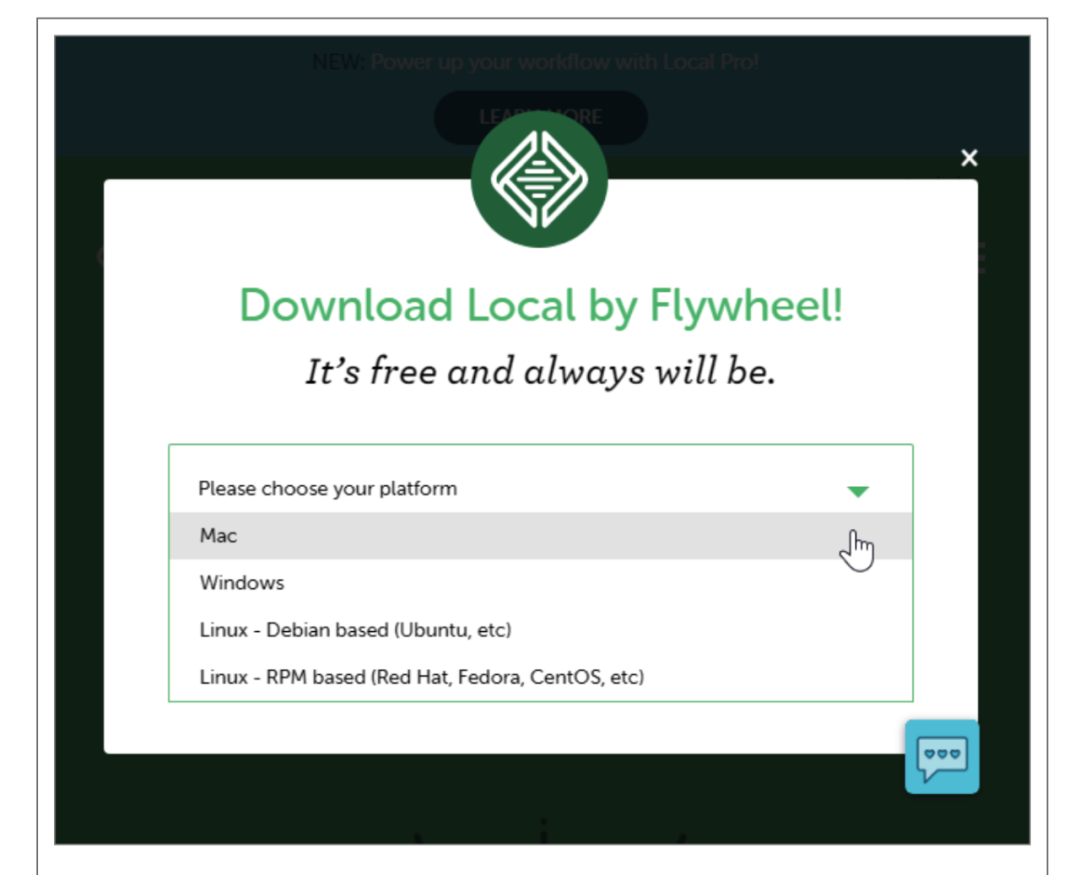Open the chat bubble widget
1080x875 pixels.
942,756
